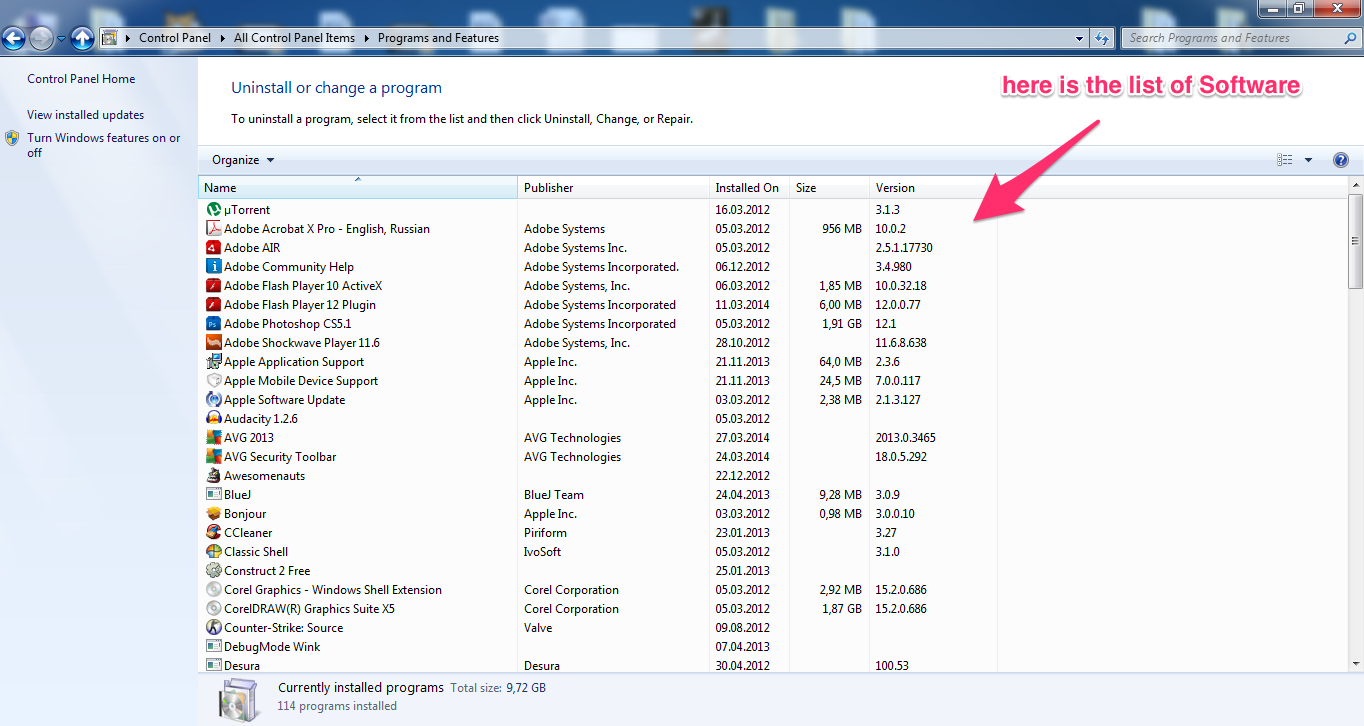1364x726 pixels.
Task: Select the BlueJ program icon
Action: (x=213, y=495)
